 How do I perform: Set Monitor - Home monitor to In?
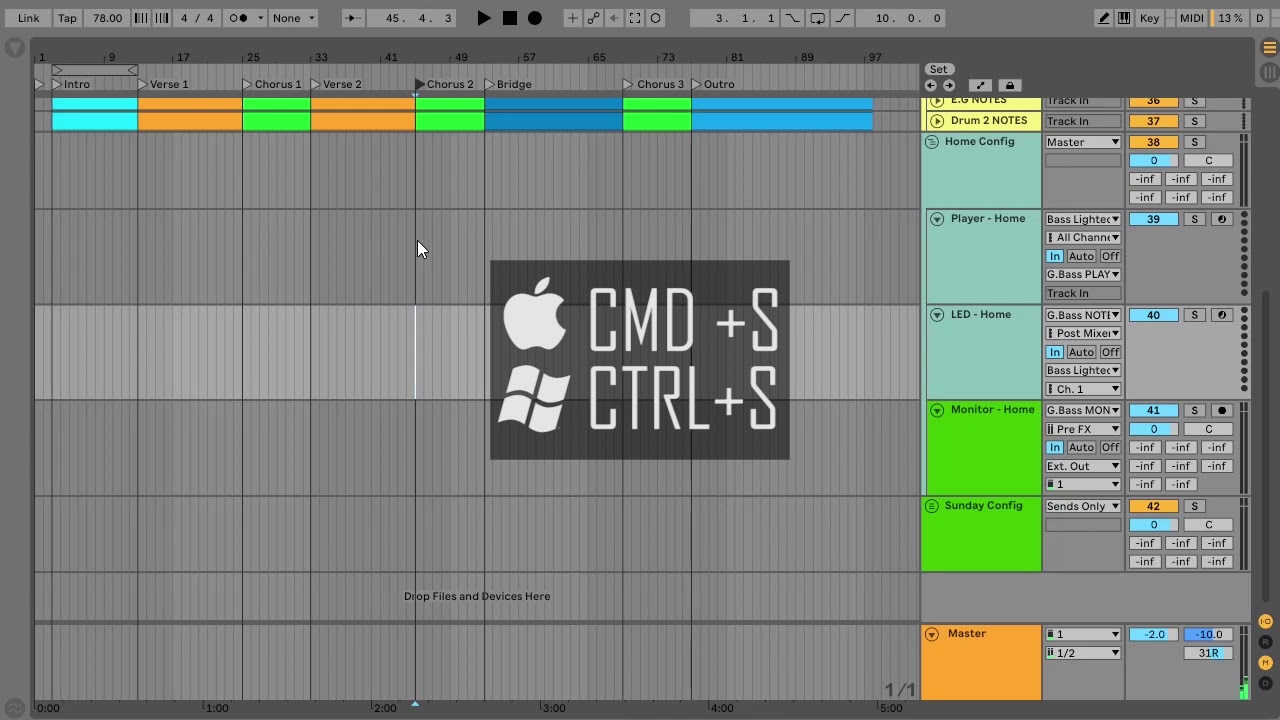[x=1054, y=447]
